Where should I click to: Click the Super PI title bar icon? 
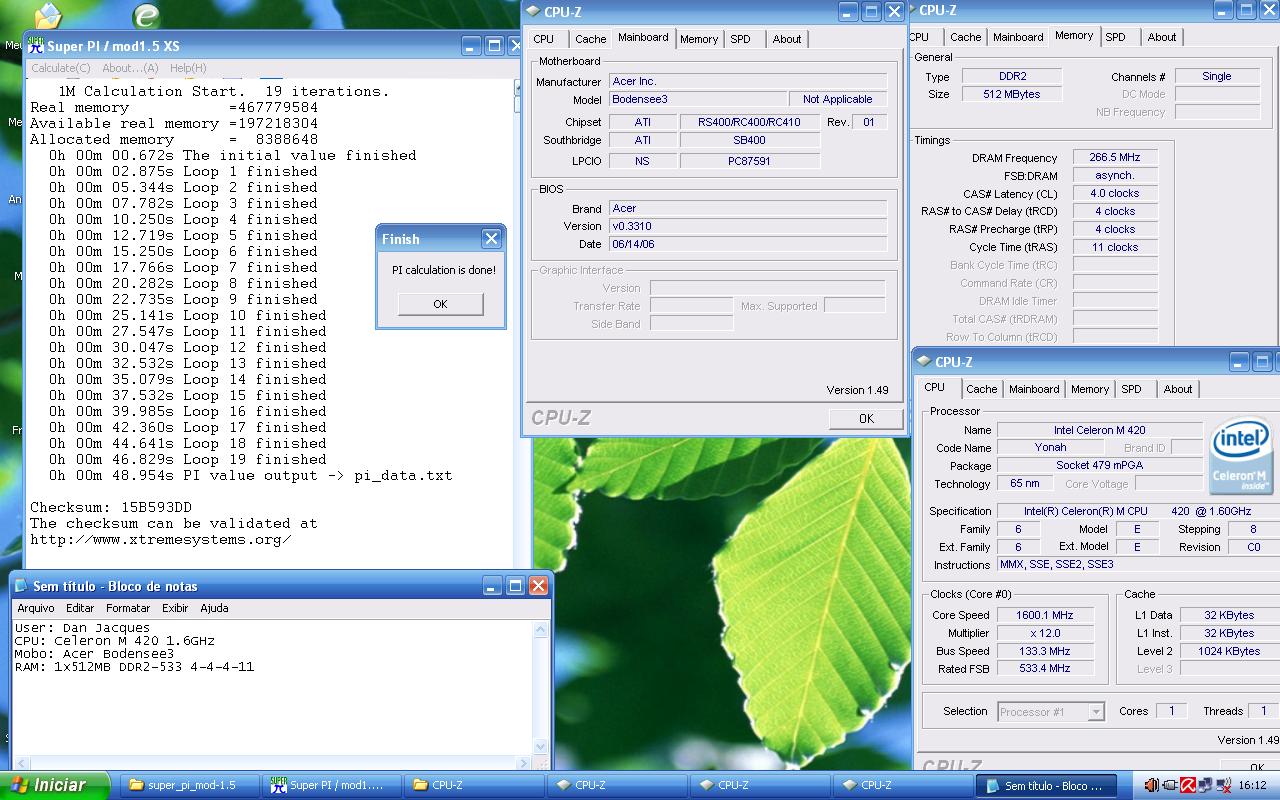click(35, 46)
